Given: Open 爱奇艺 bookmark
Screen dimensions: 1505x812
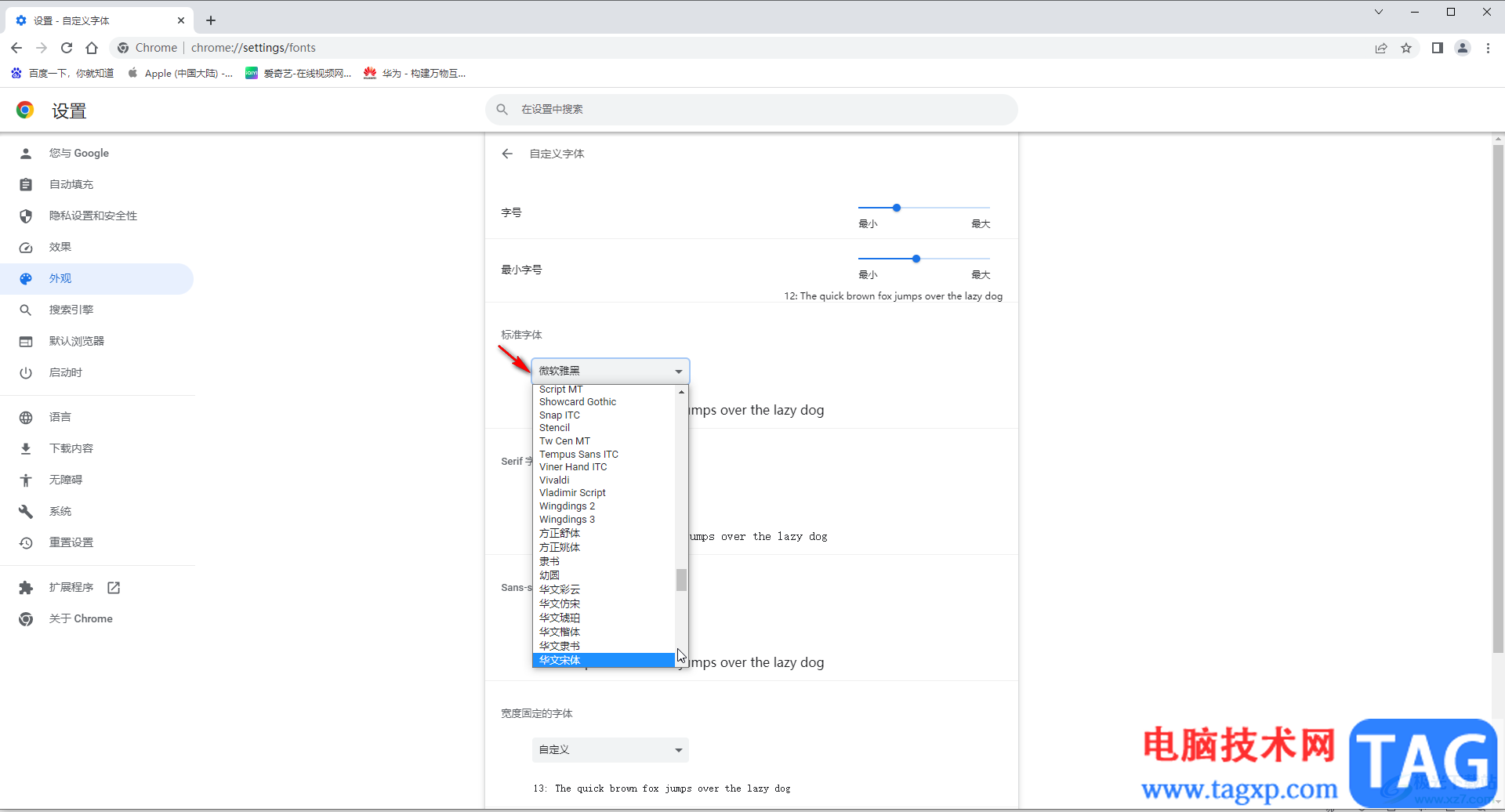Looking at the screenshot, I should (299, 73).
